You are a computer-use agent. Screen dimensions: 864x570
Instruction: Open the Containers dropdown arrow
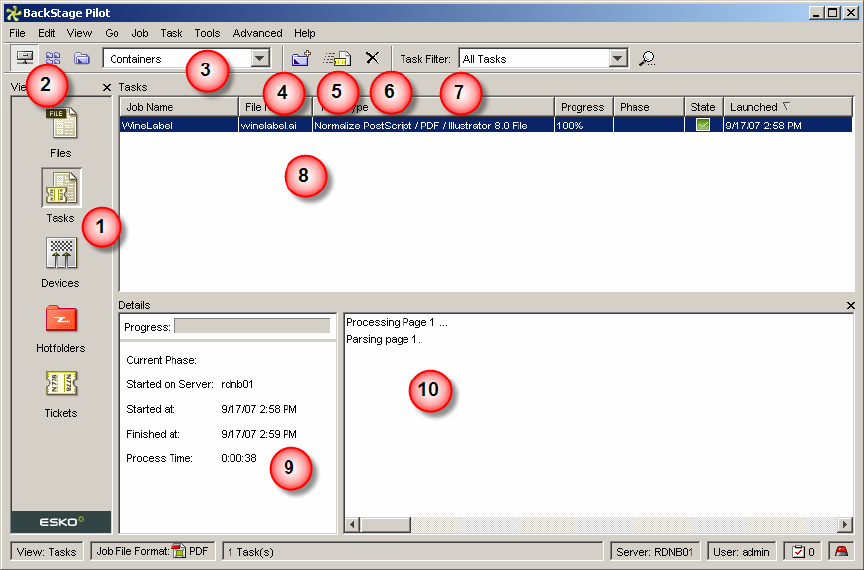point(260,58)
